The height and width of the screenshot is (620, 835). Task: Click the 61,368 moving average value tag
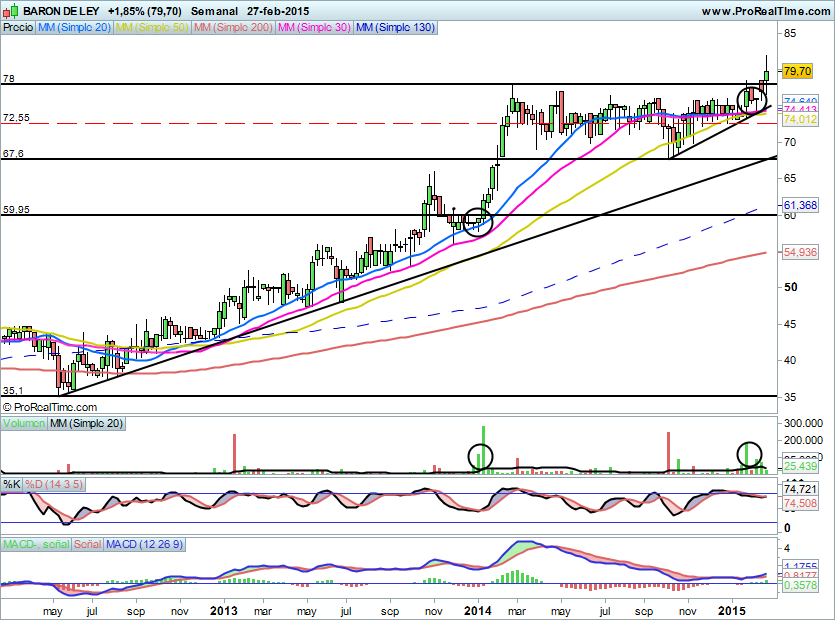coord(800,205)
